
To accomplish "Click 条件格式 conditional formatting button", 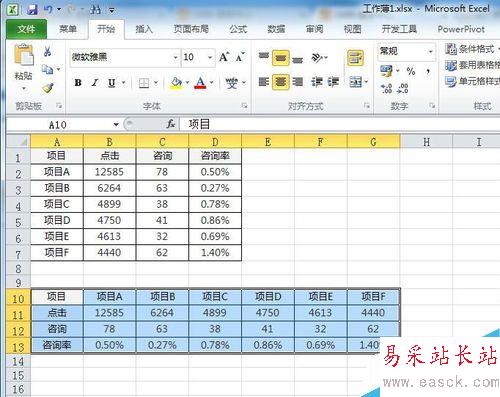I will (x=473, y=49).
